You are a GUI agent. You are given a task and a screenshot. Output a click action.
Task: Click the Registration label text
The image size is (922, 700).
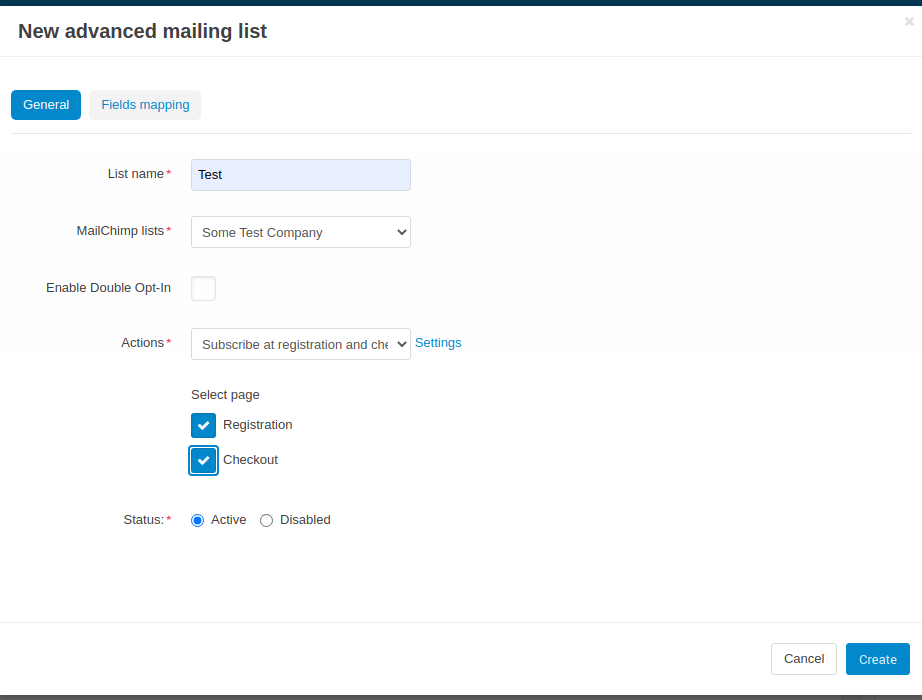coord(258,425)
